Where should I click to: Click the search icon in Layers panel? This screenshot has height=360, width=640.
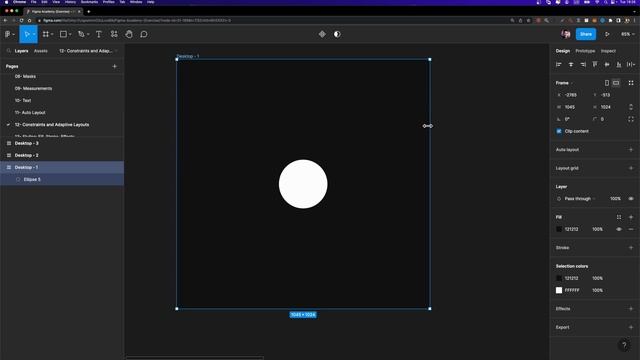[9, 51]
